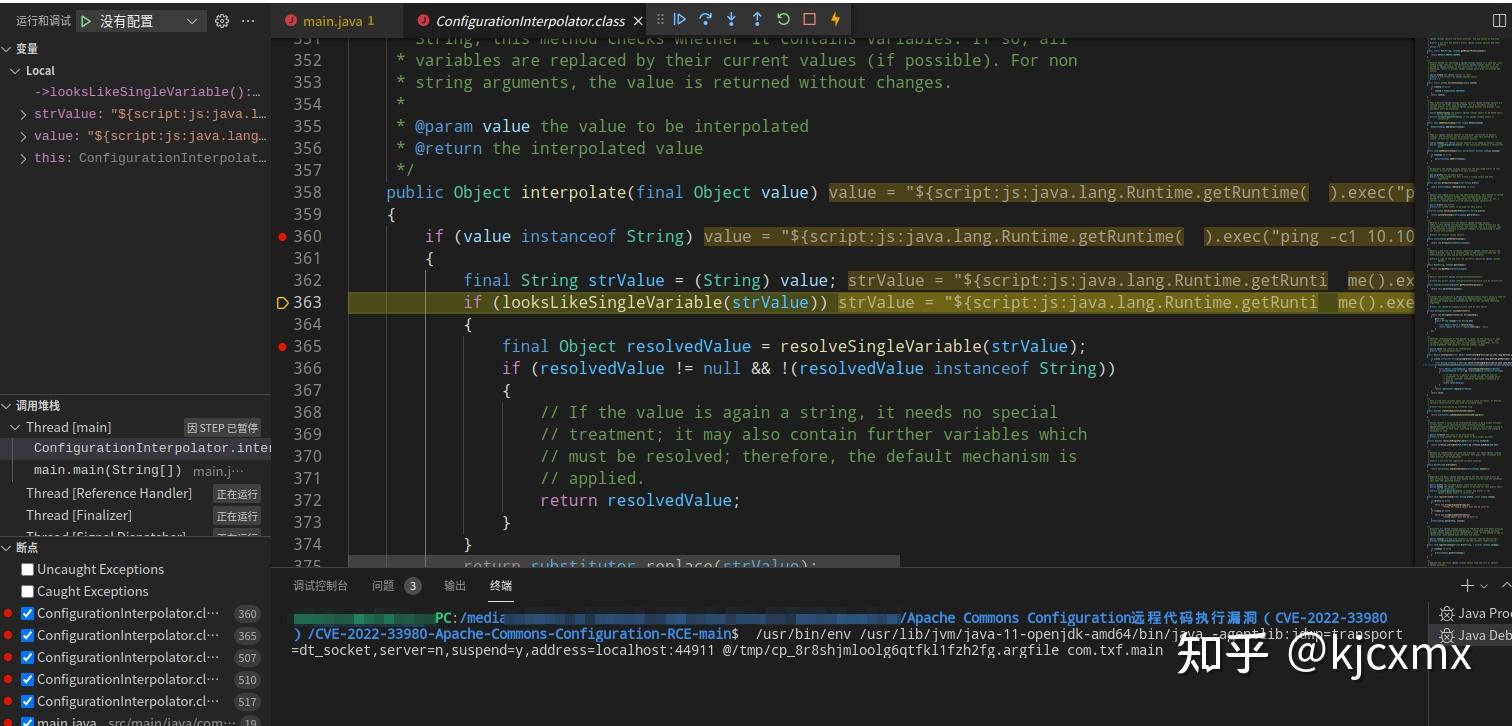Image resolution: width=1512 pixels, height=726 pixels.
Task: Select Thread [Finalizer] in call stack
Action: [135, 516]
